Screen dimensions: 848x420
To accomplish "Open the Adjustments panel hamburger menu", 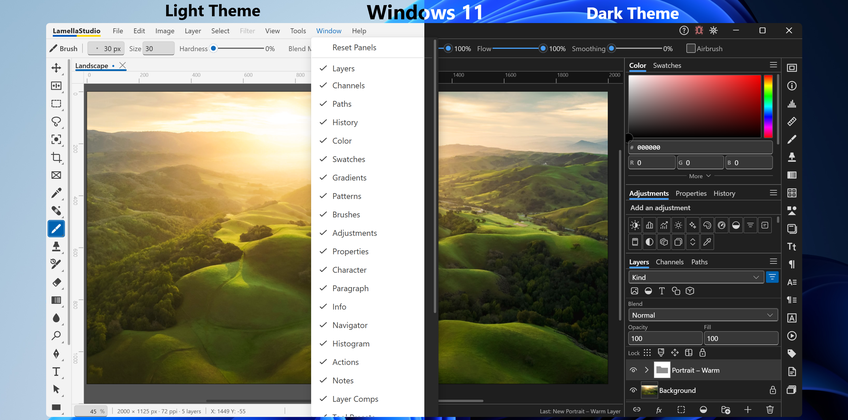I will click(773, 192).
